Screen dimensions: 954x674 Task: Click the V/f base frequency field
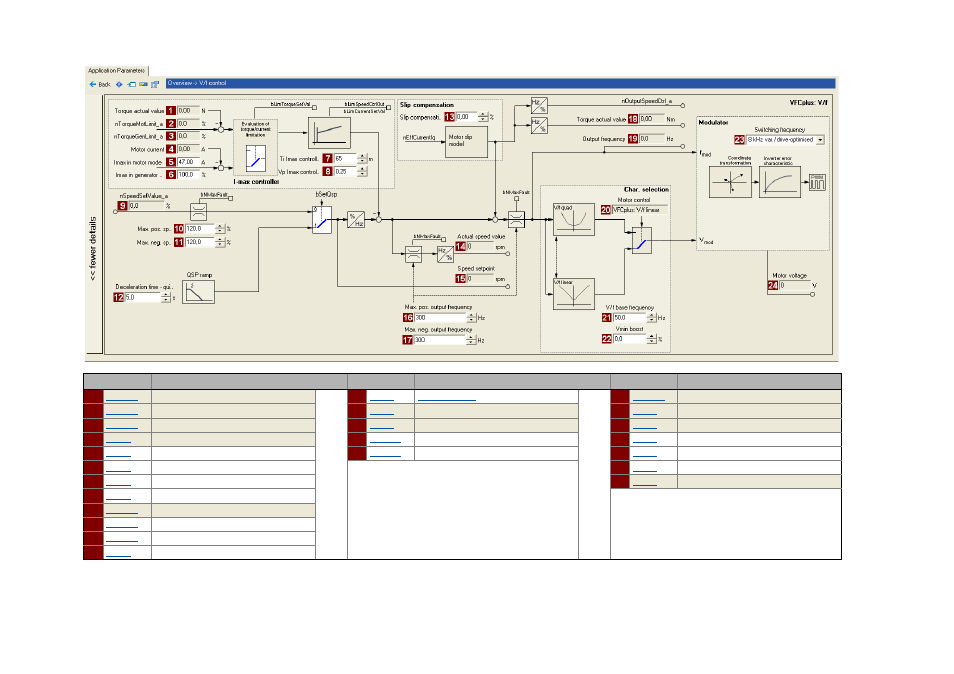(x=630, y=318)
